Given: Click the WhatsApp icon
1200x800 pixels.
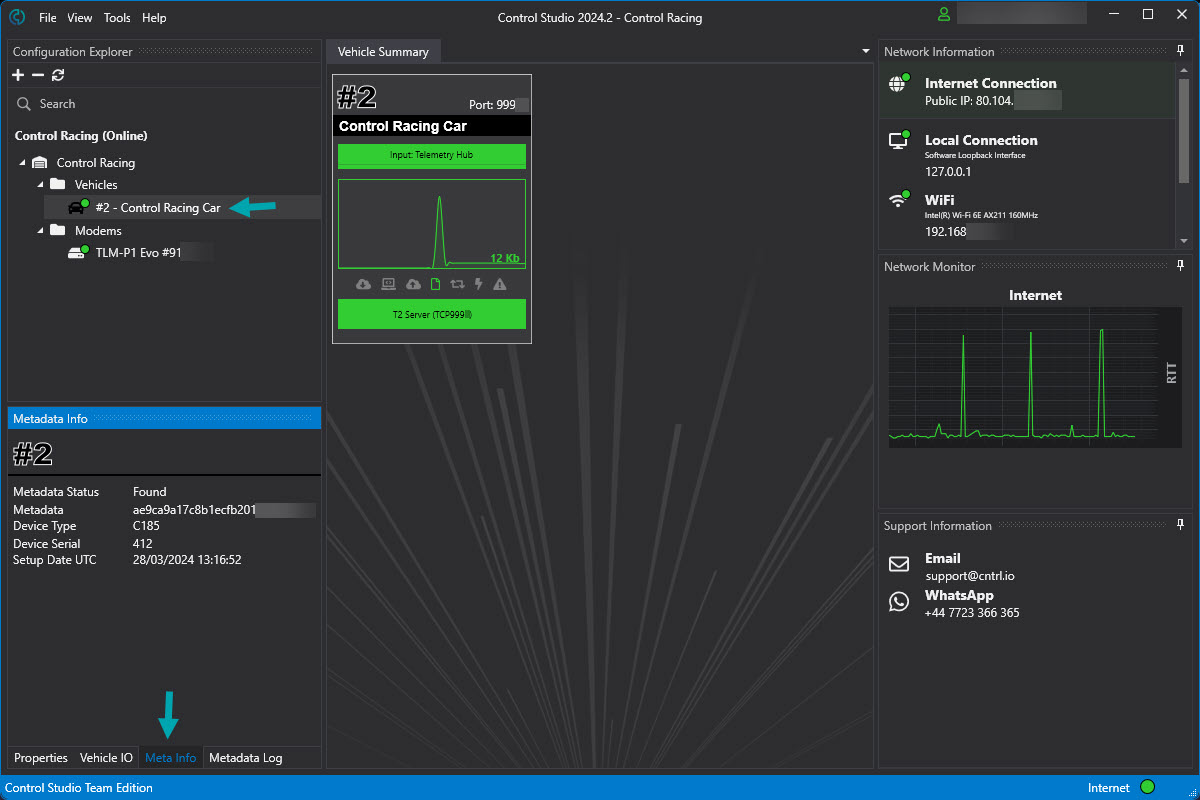Looking at the screenshot, I should click(x=899, y=601).
